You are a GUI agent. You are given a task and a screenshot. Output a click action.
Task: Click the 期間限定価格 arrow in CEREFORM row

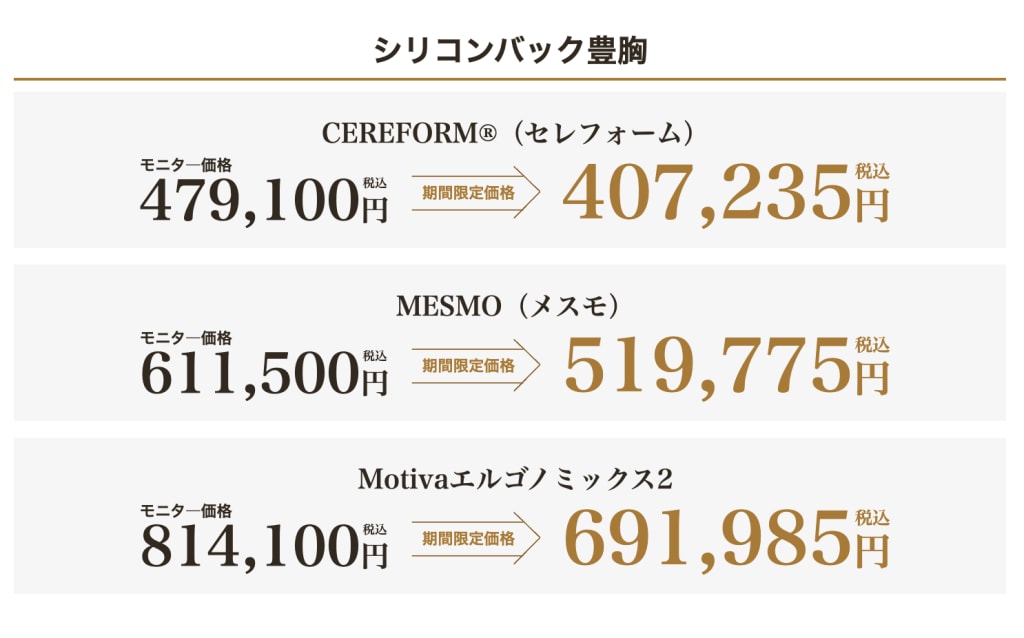point(476,193)
